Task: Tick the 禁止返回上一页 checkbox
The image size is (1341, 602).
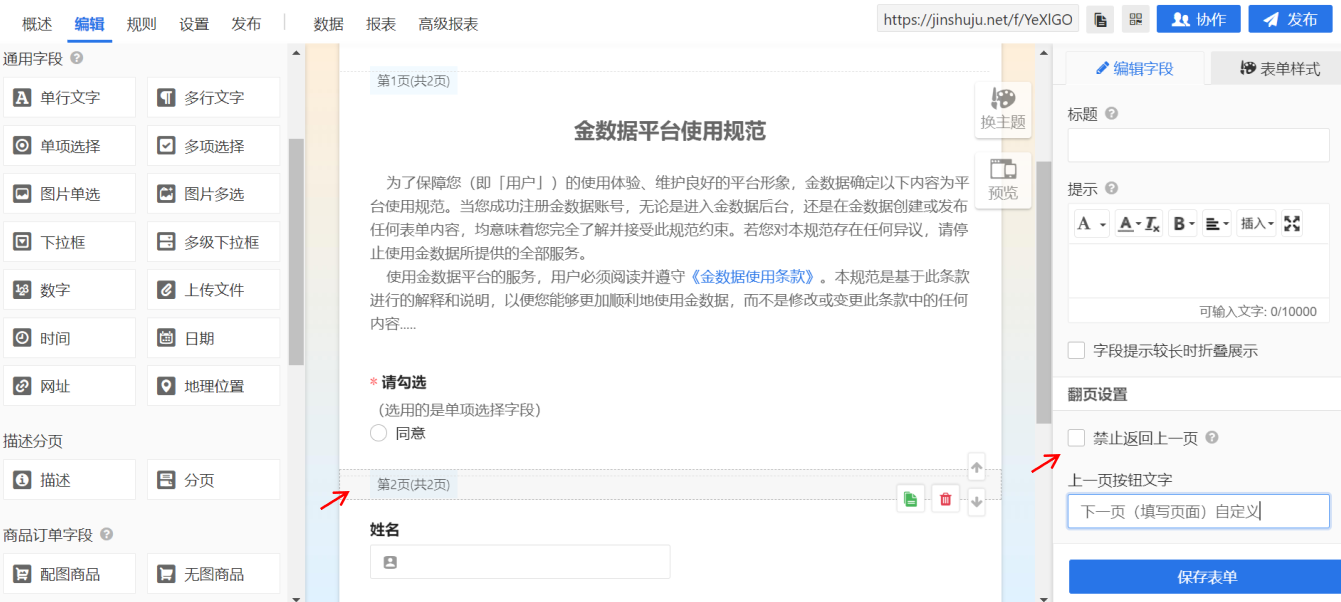Action: [x=1076, y=438]
